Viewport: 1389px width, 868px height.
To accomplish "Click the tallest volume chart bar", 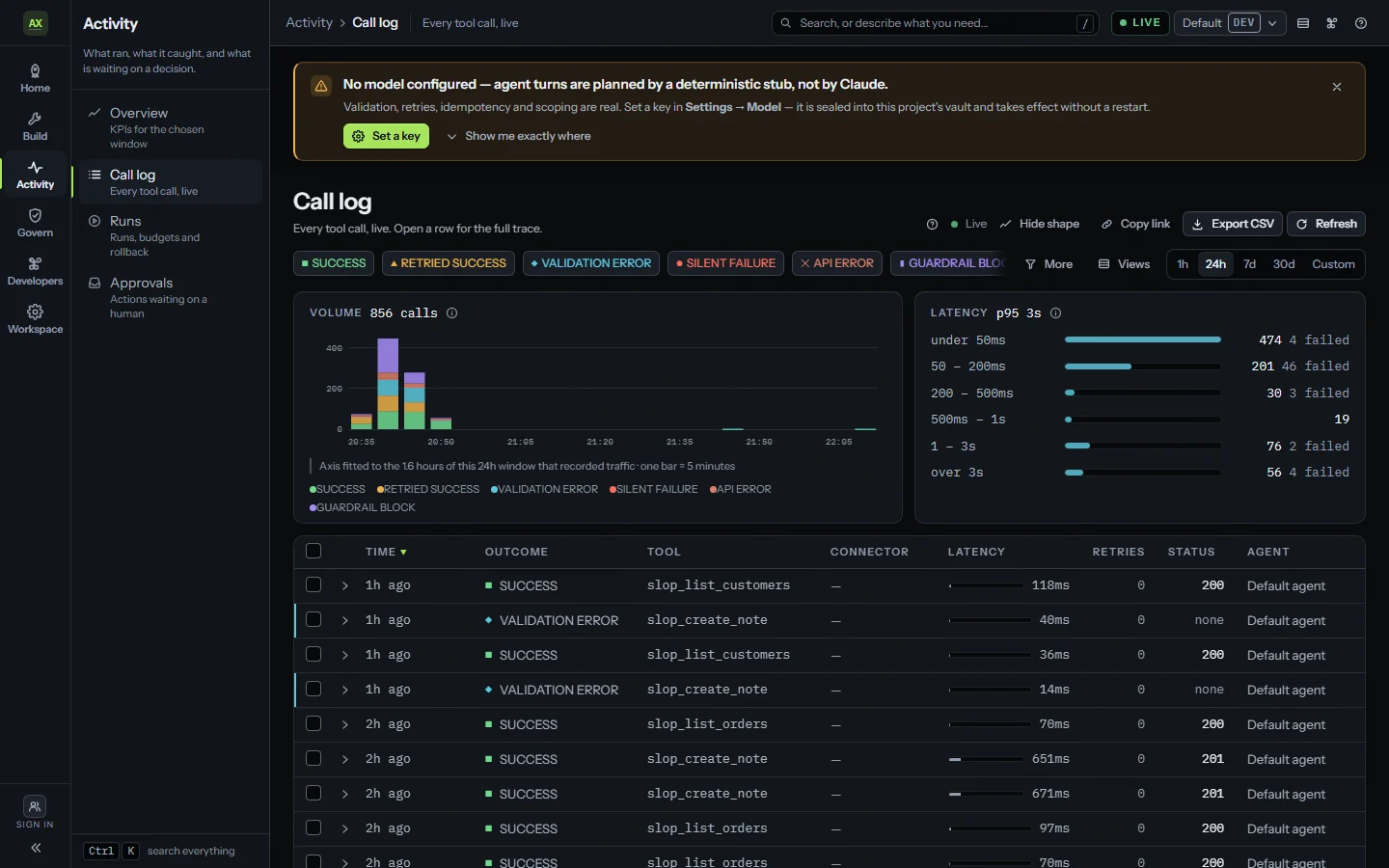I will pyautogui.click(x=388, y=384).
